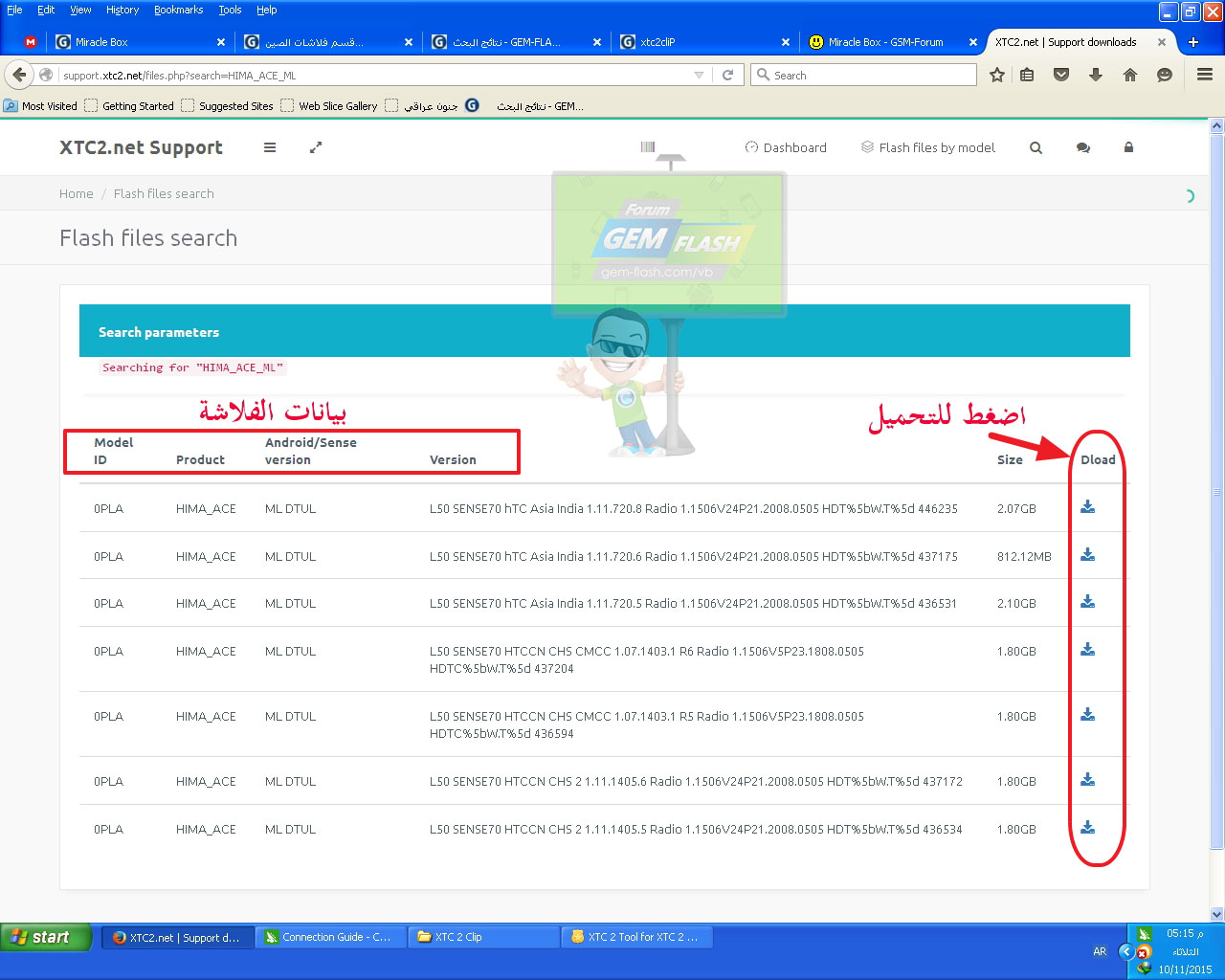Select the 2.10GB size cell
The width and height of the screenshot is (1225, 980).
[x=1016, y=603]
